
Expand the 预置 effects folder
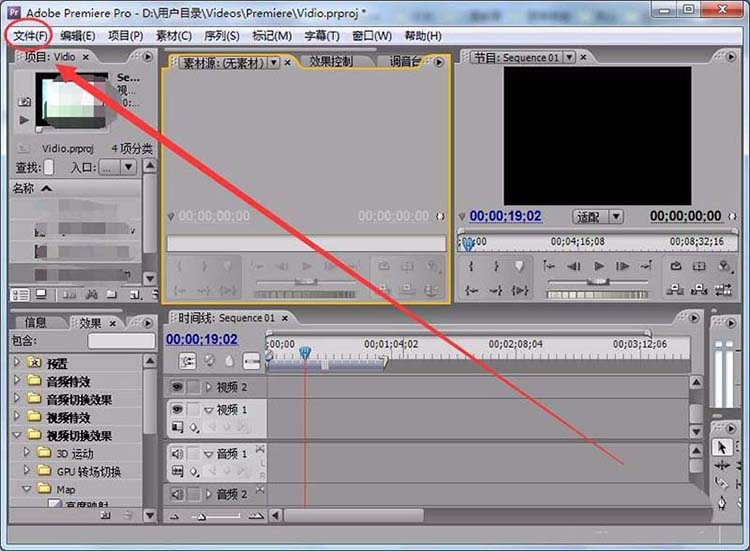(17, 362)
